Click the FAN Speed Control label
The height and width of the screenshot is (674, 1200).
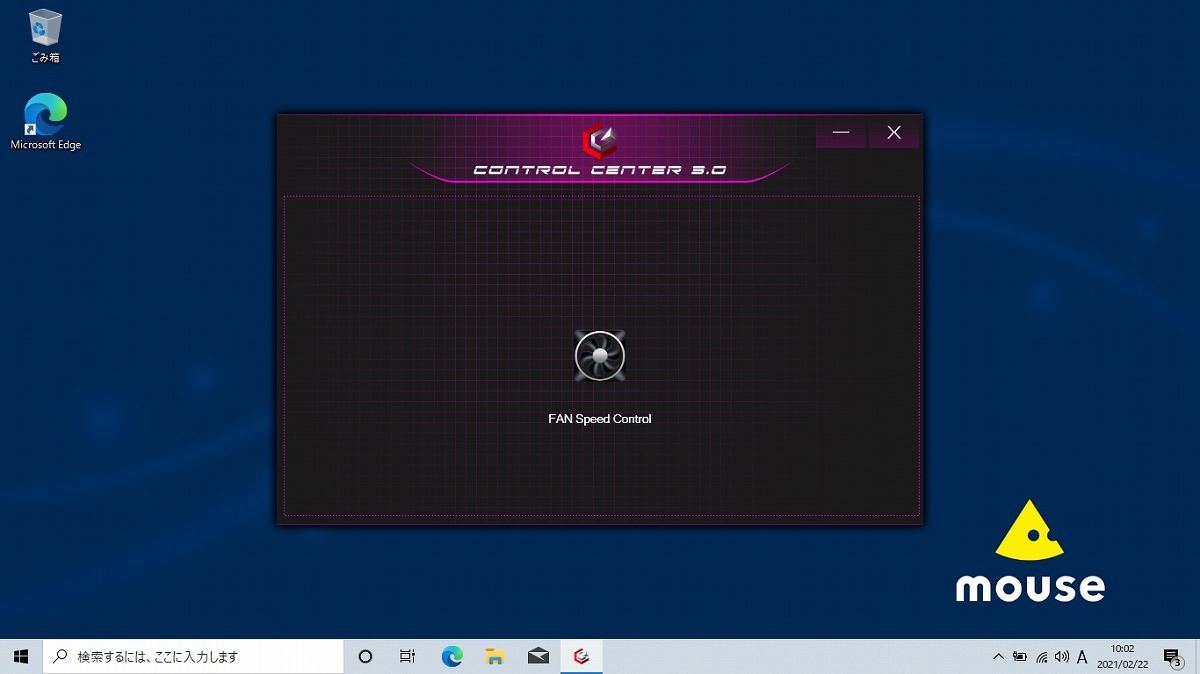click(600, 419)
